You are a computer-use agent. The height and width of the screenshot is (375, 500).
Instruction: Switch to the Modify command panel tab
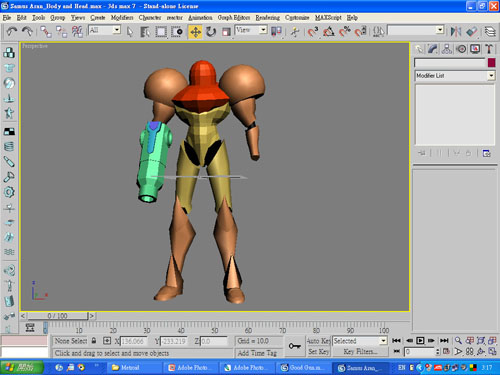point(433,49)
